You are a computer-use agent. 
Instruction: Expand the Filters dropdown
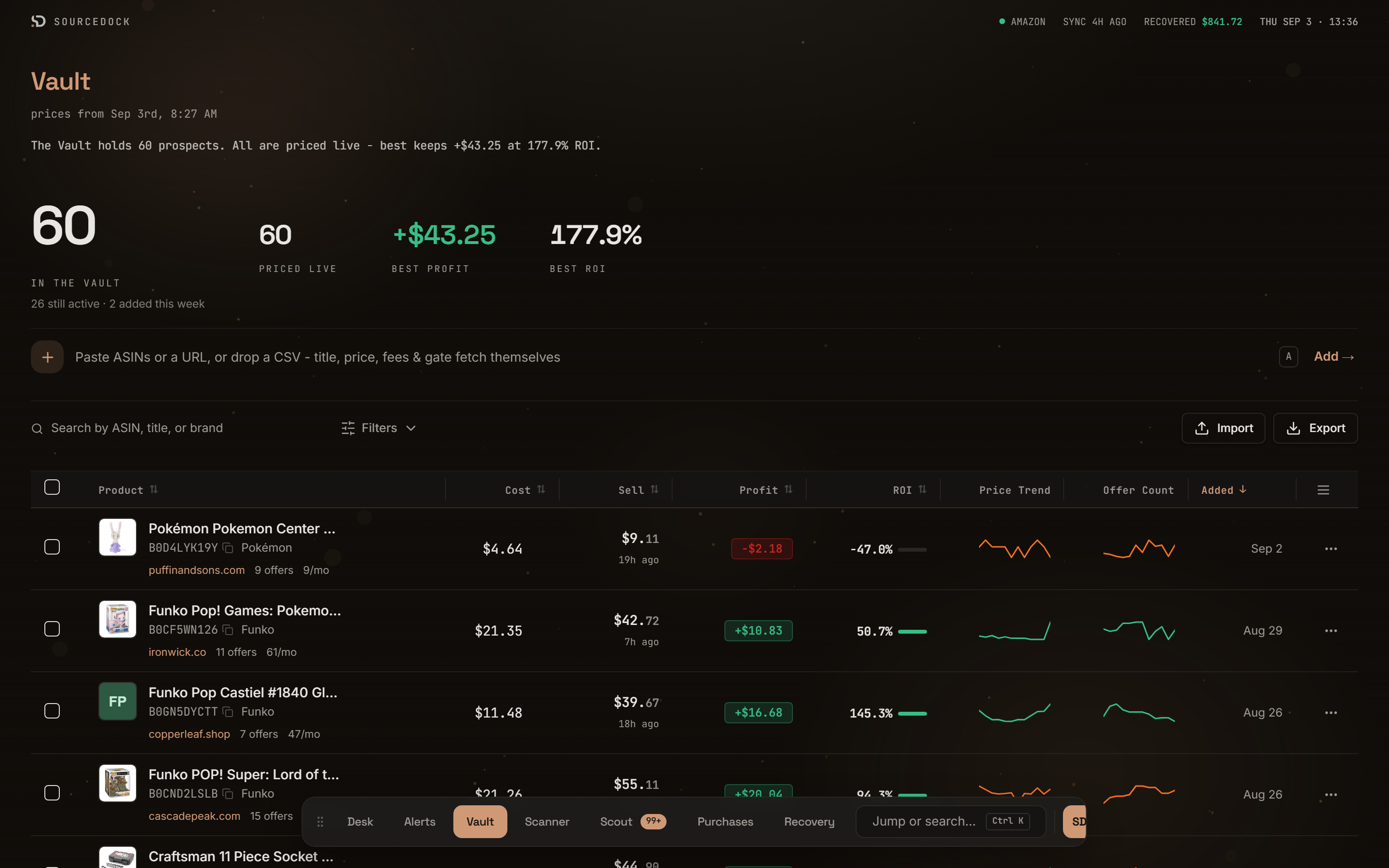[x=379, y=428]
